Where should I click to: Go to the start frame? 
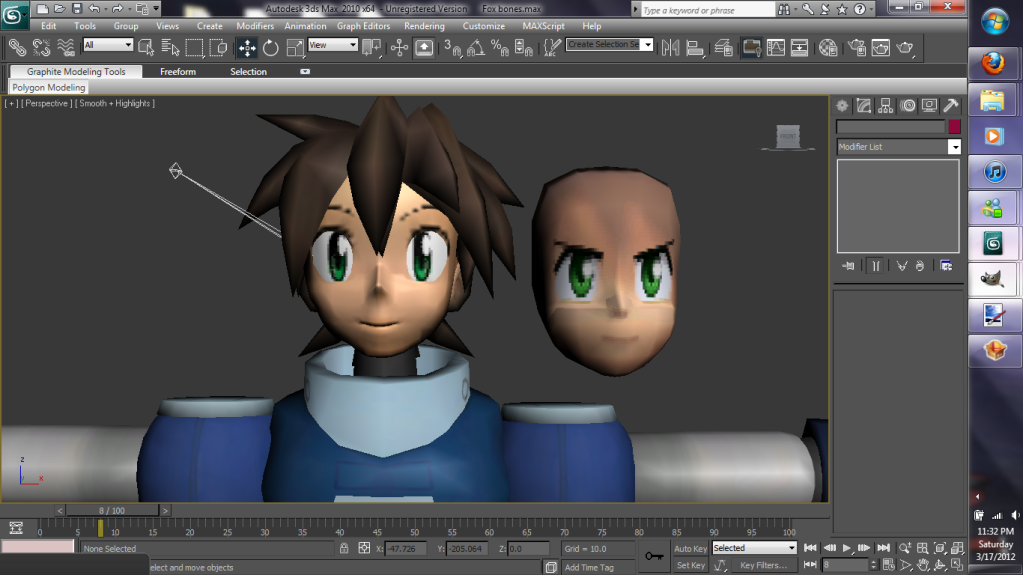pos(810,548)
